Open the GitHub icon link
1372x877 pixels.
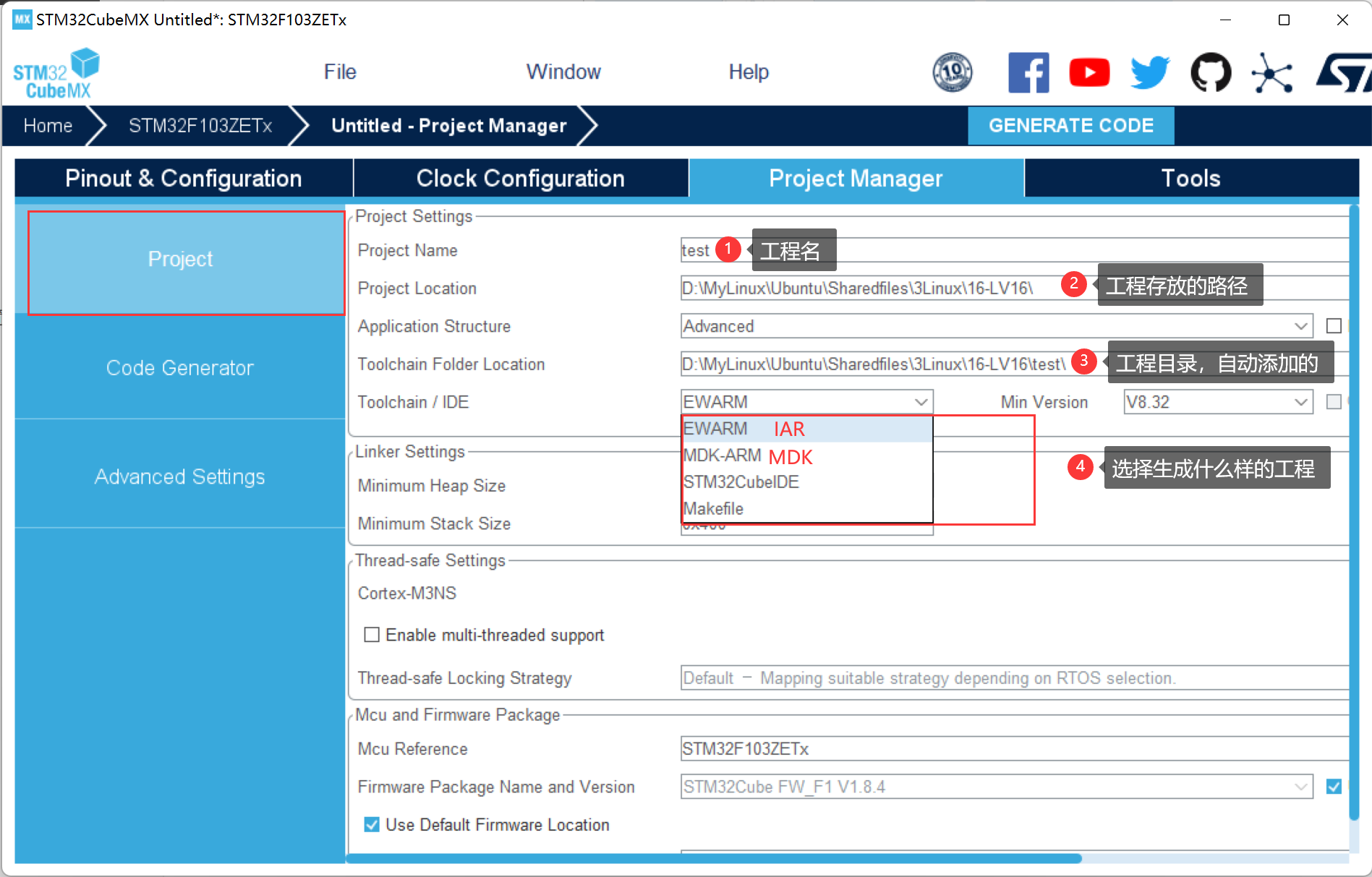1210,72
